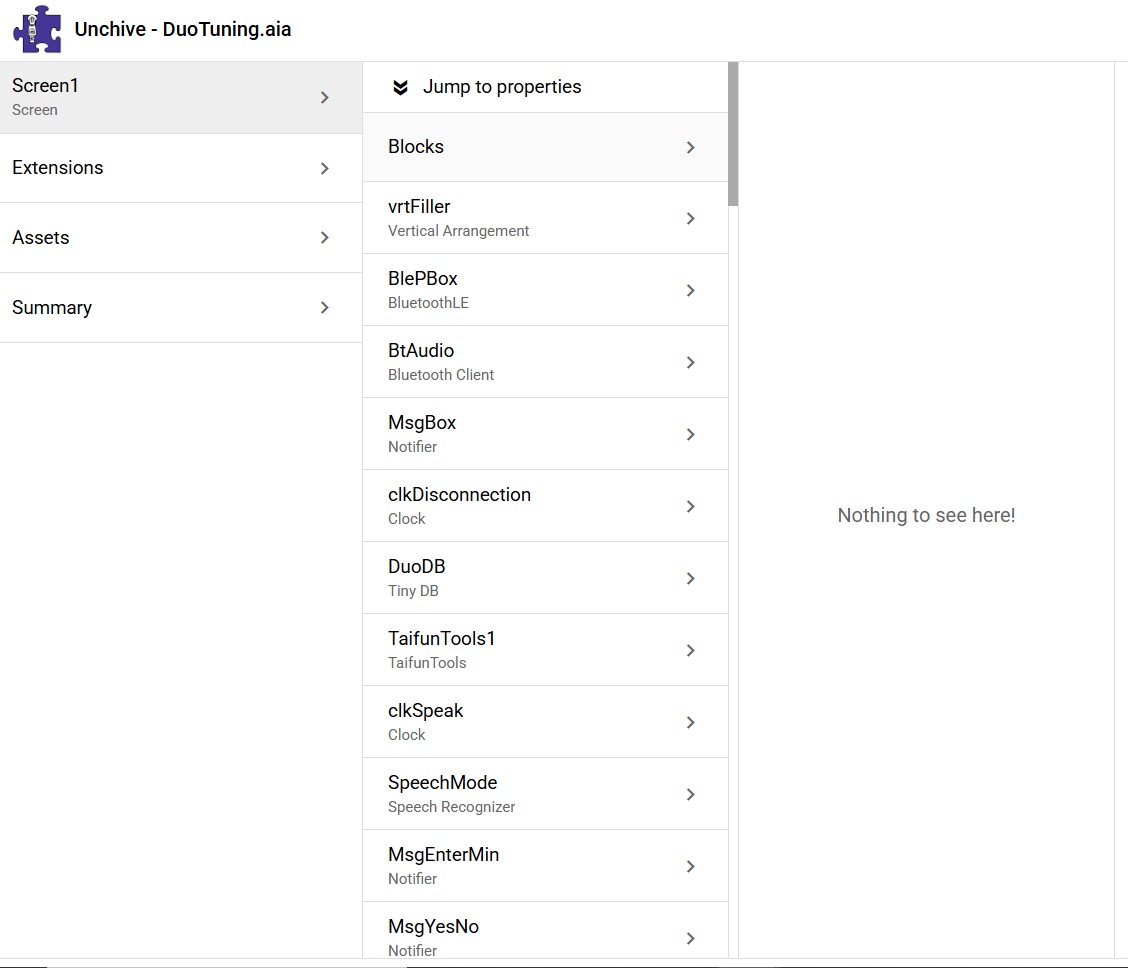Viewport: 1128px width, 968px height.
Task: Click the chevron next to MsgBox
Action: [x=691, y=434]
